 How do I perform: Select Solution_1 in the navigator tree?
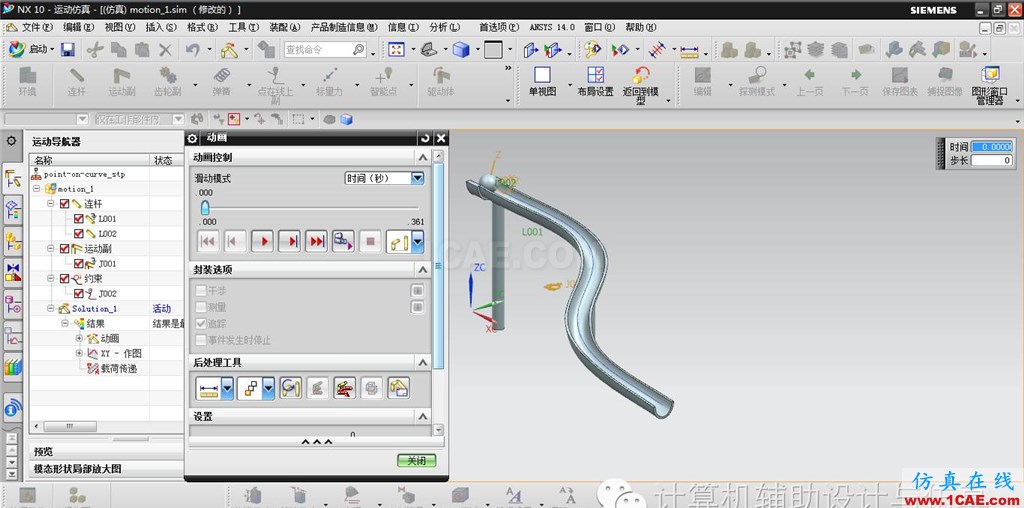click(94, 308)
